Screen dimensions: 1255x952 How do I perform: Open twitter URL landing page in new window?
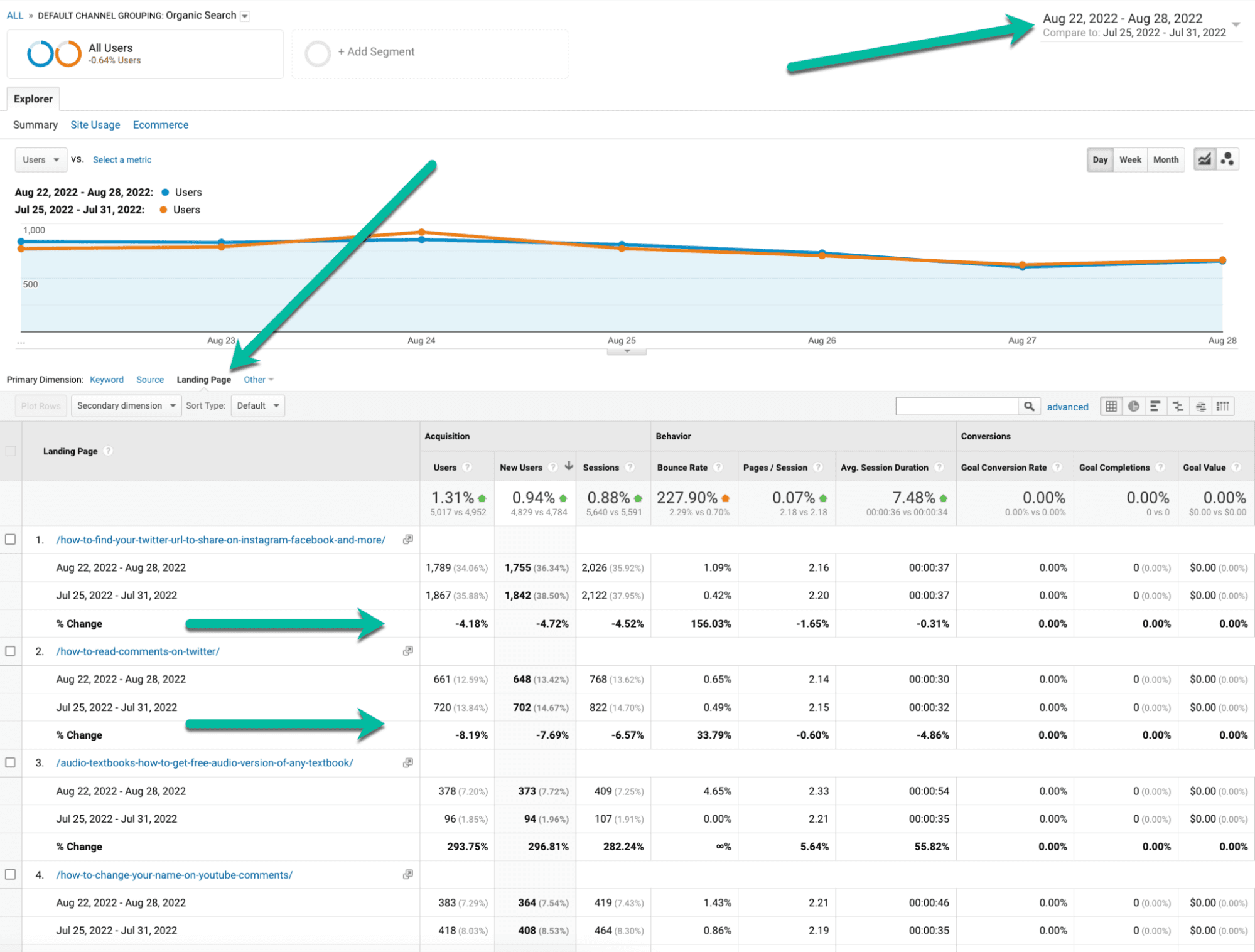click(407, 540)
